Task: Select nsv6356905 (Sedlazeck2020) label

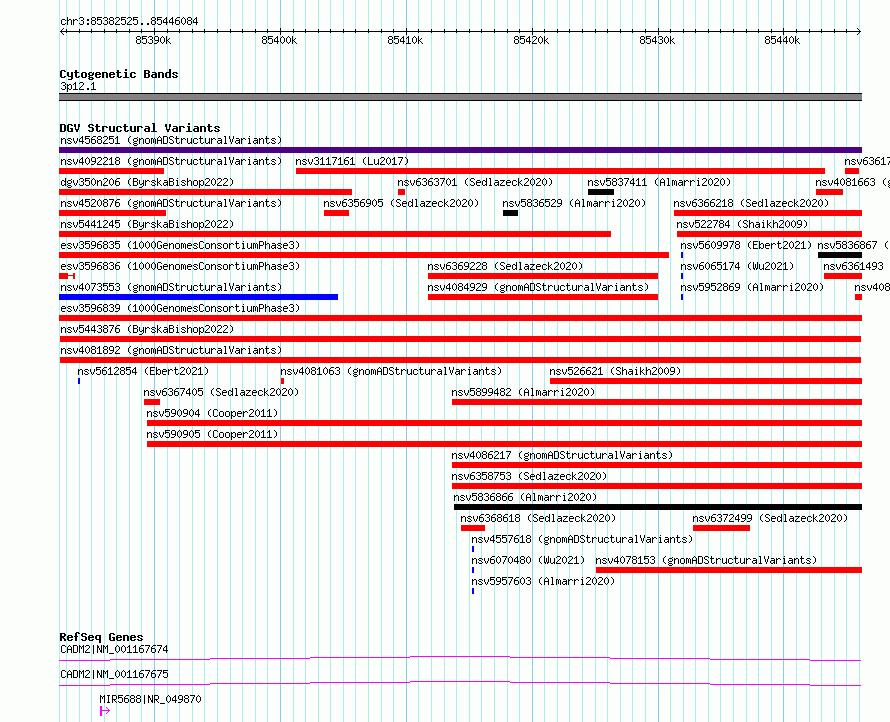Action: pyautogui.click(x=401, y=203)
